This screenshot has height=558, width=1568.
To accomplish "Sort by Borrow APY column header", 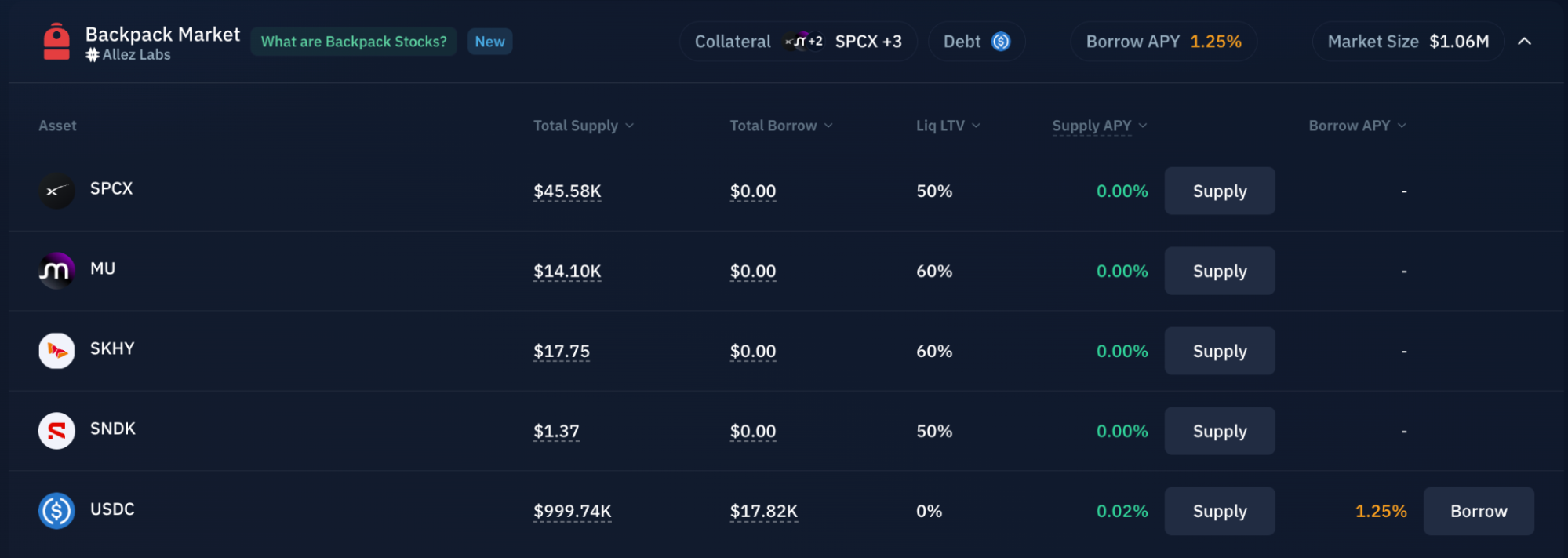I will pos(1358,126).
